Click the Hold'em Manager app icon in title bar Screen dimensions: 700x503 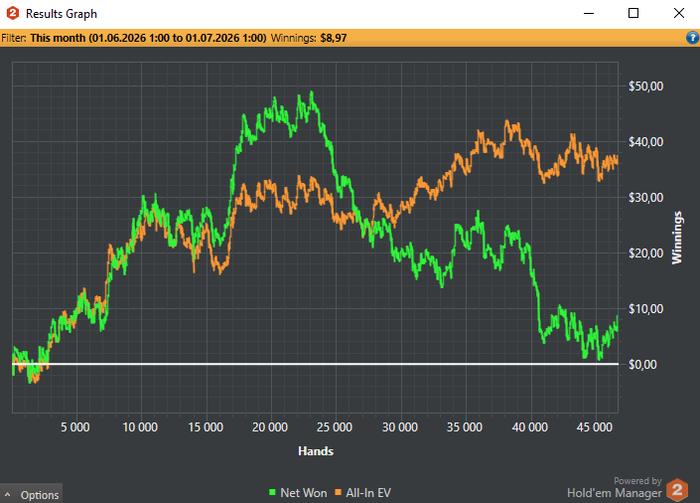[x=12, y=13]
